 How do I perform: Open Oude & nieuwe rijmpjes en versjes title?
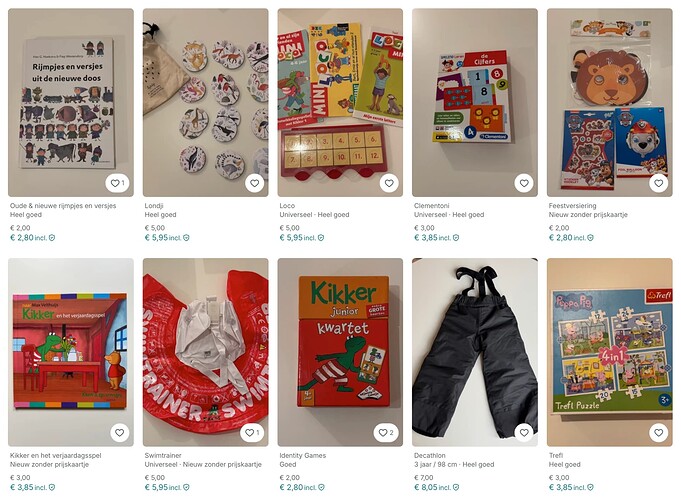coord(63,205)
